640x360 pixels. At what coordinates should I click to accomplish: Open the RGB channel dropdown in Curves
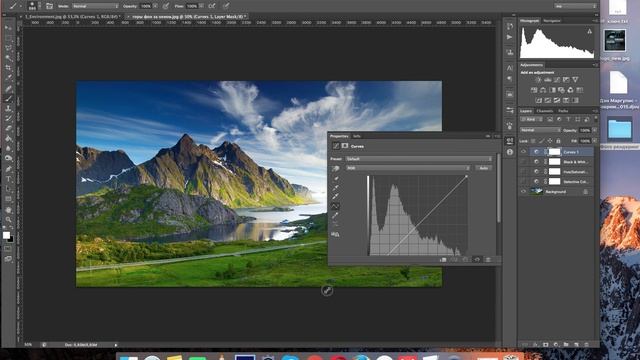(x=408, y=168)
